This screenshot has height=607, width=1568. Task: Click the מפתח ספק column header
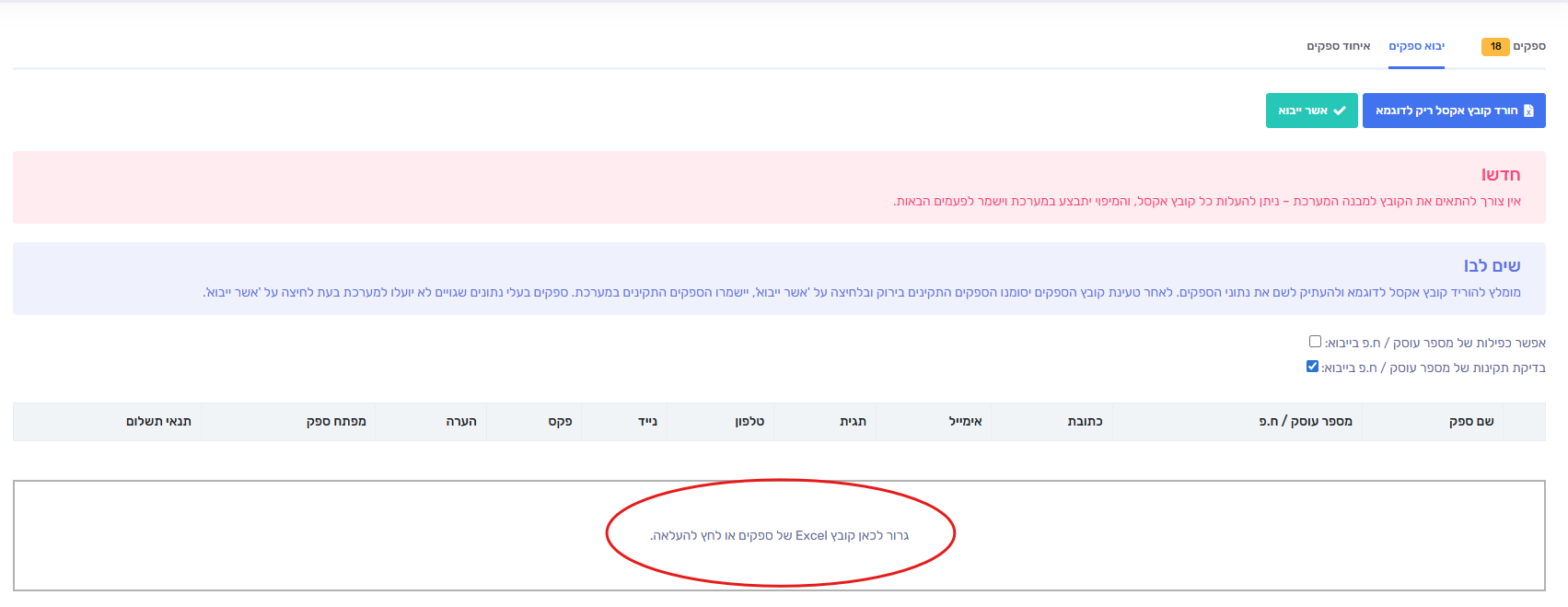coord(336,421)
